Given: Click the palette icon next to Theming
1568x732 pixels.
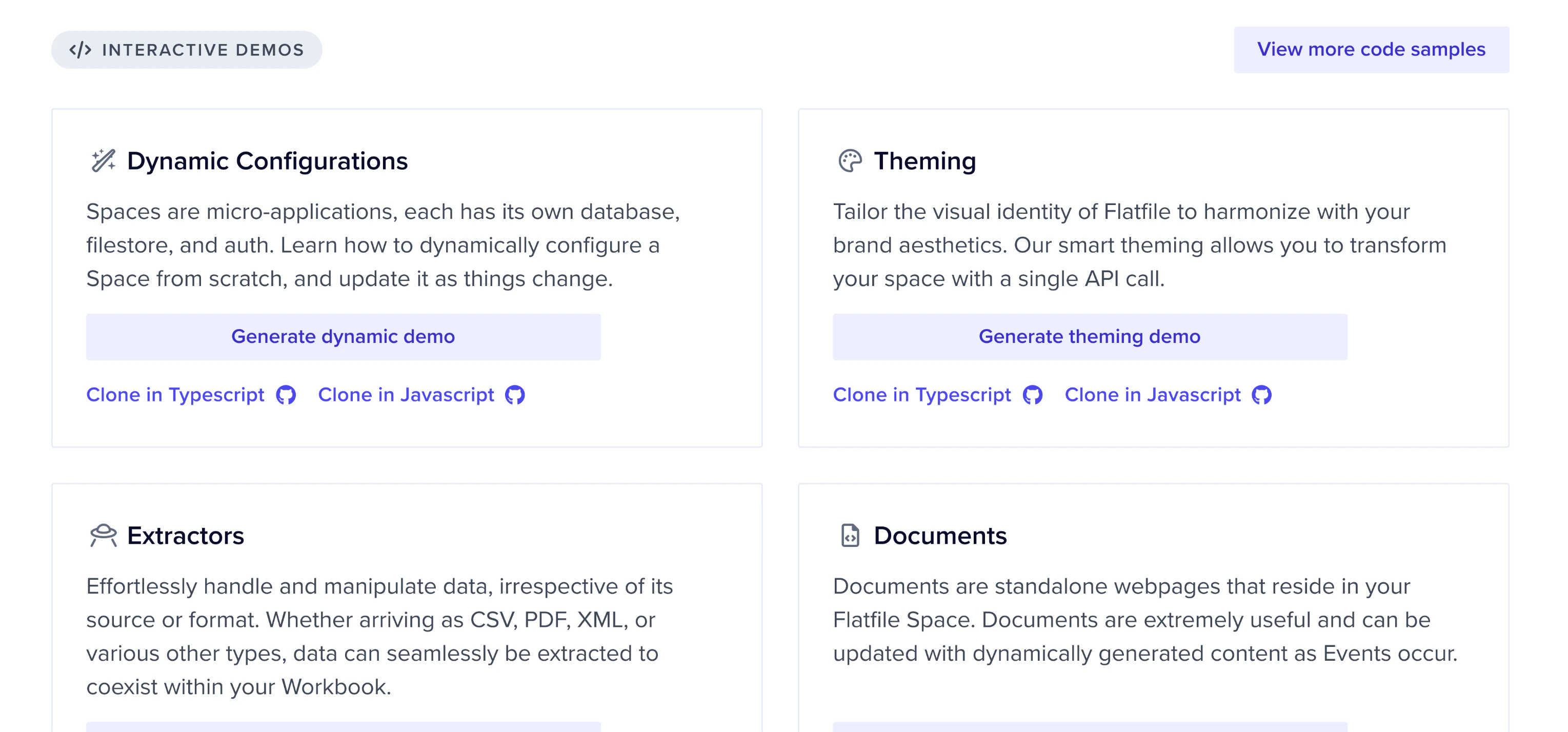Looking at the screenshot, I should click(850, 161).
